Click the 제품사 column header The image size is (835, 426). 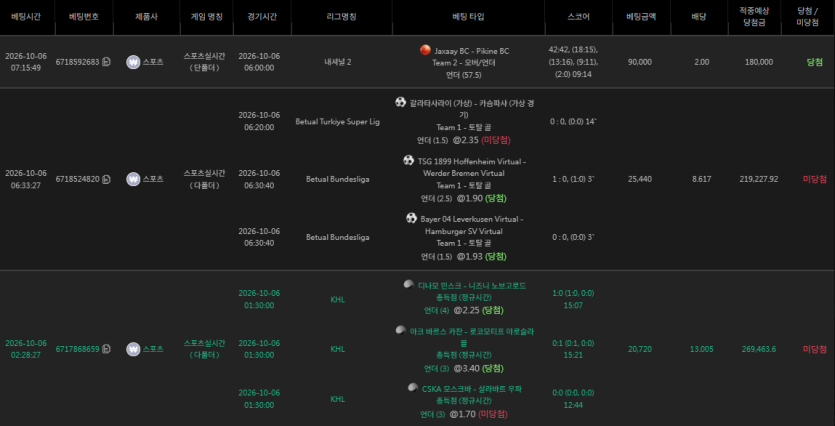point(146,16)
